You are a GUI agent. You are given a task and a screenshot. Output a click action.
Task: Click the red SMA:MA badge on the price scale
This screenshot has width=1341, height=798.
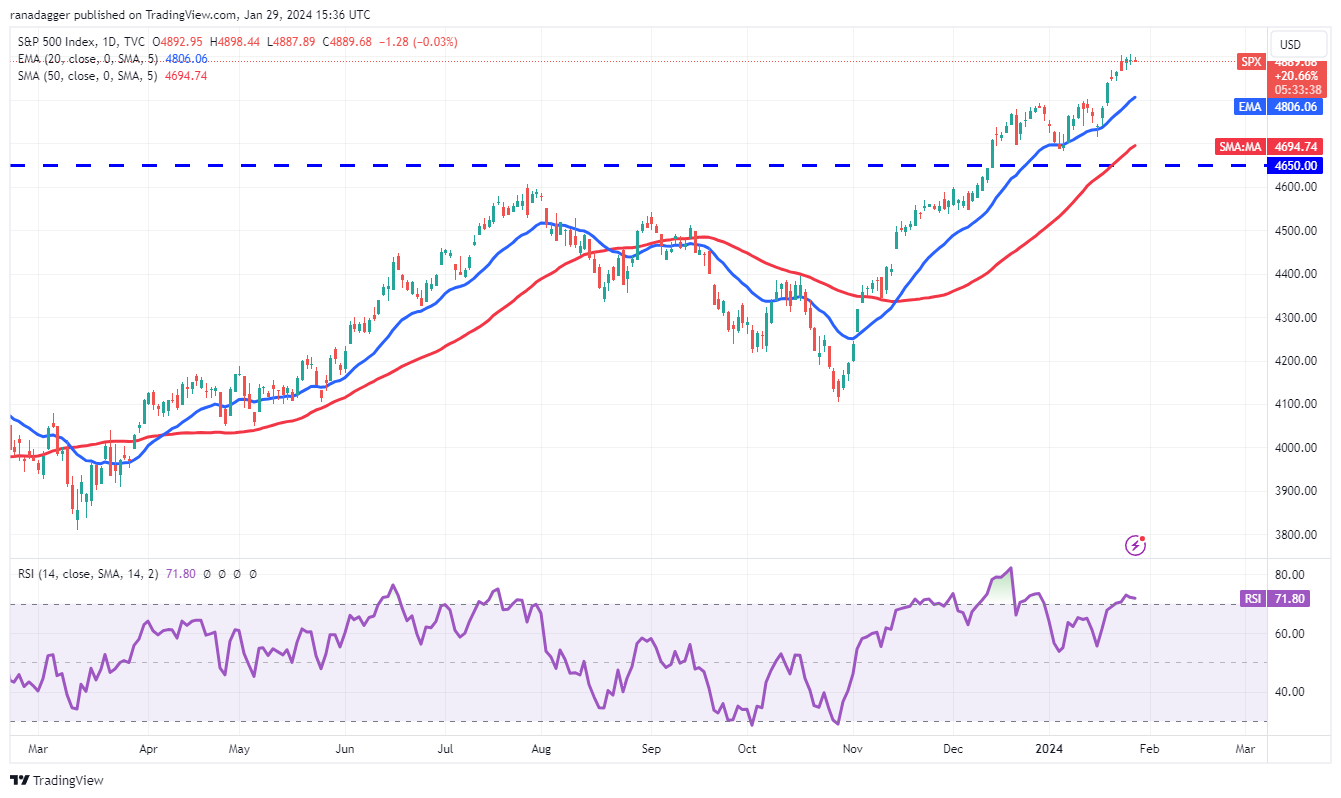click(1240, 146)
